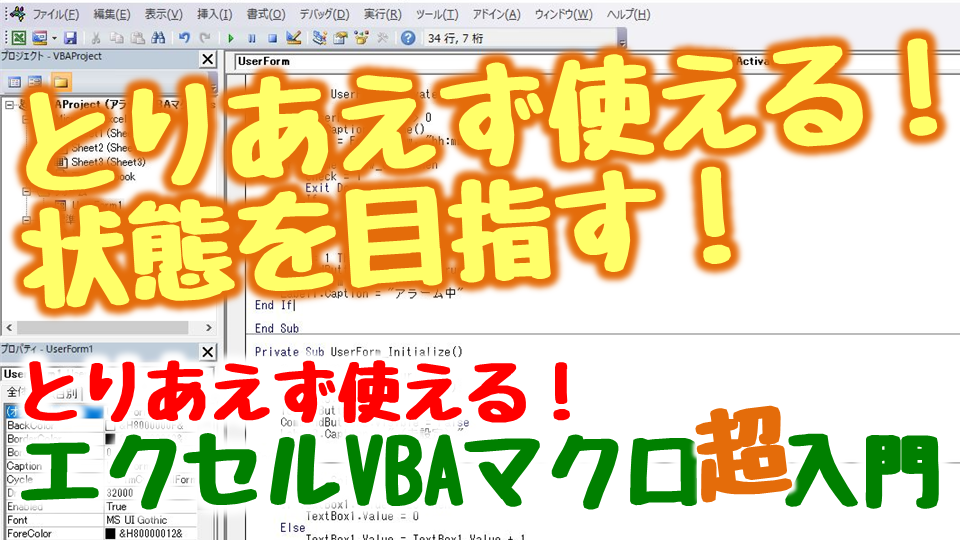Pause execution with the Break icon
This screenshot has height=540, width=960.
[x=252, y=38]
